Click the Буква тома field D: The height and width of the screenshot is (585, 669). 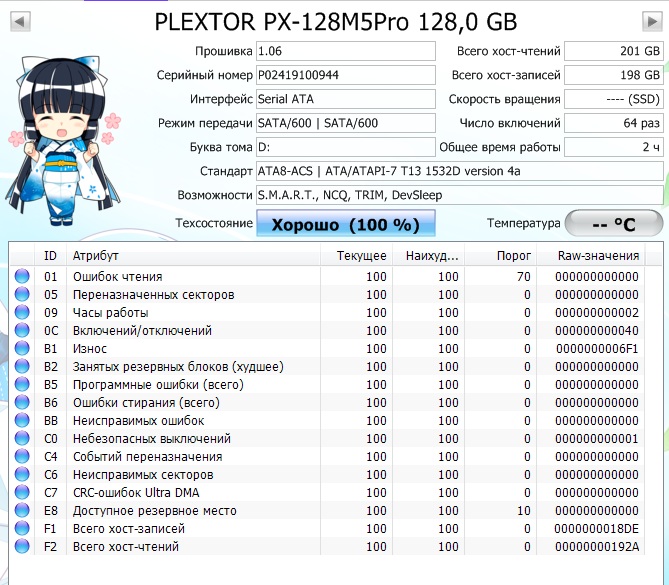(346, 147)
